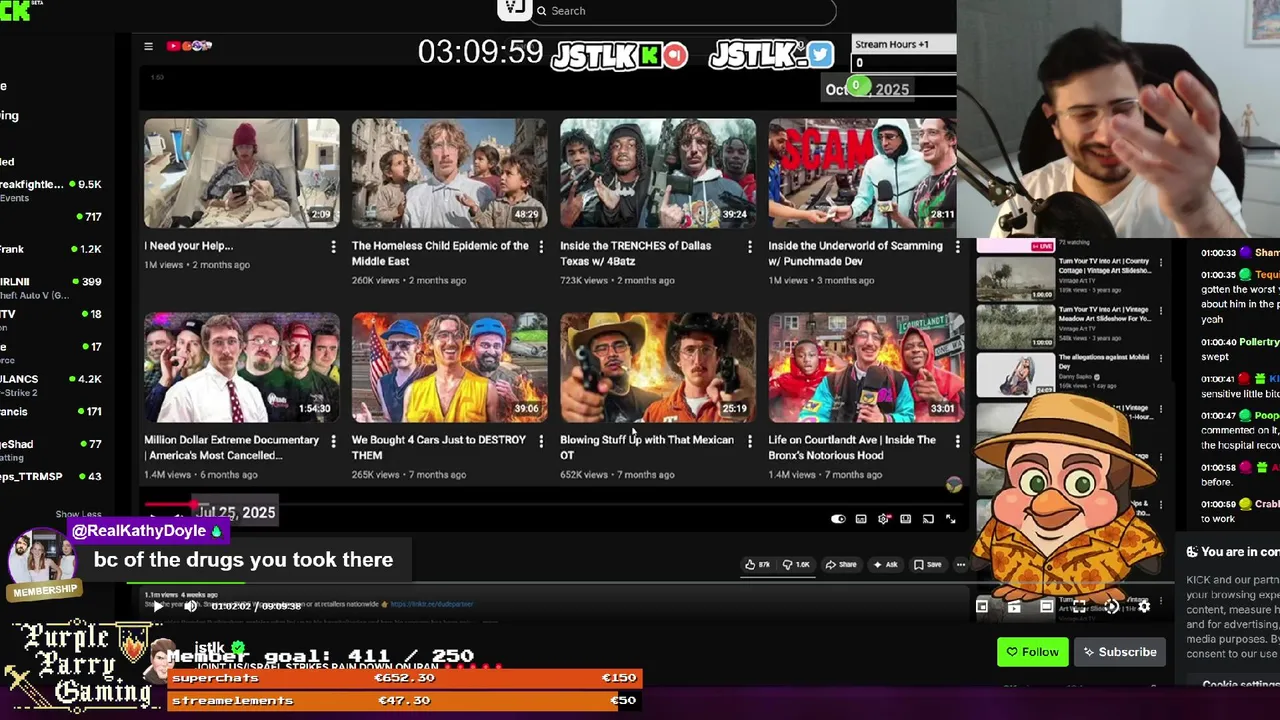Viewport: 1280px width, 720px height.
Task: Open the 'Cookie settings' link
Action: [1240, 685]
